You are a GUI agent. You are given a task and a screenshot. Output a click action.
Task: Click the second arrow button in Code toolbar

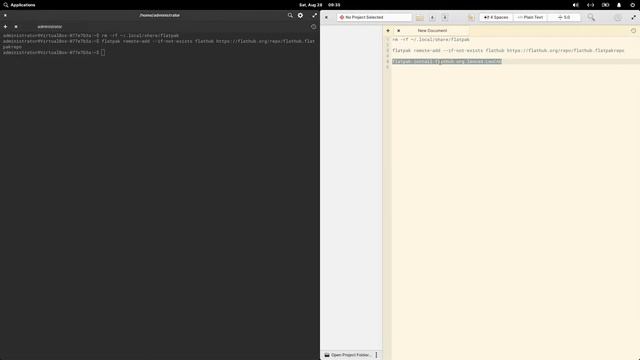click(445, 18)
